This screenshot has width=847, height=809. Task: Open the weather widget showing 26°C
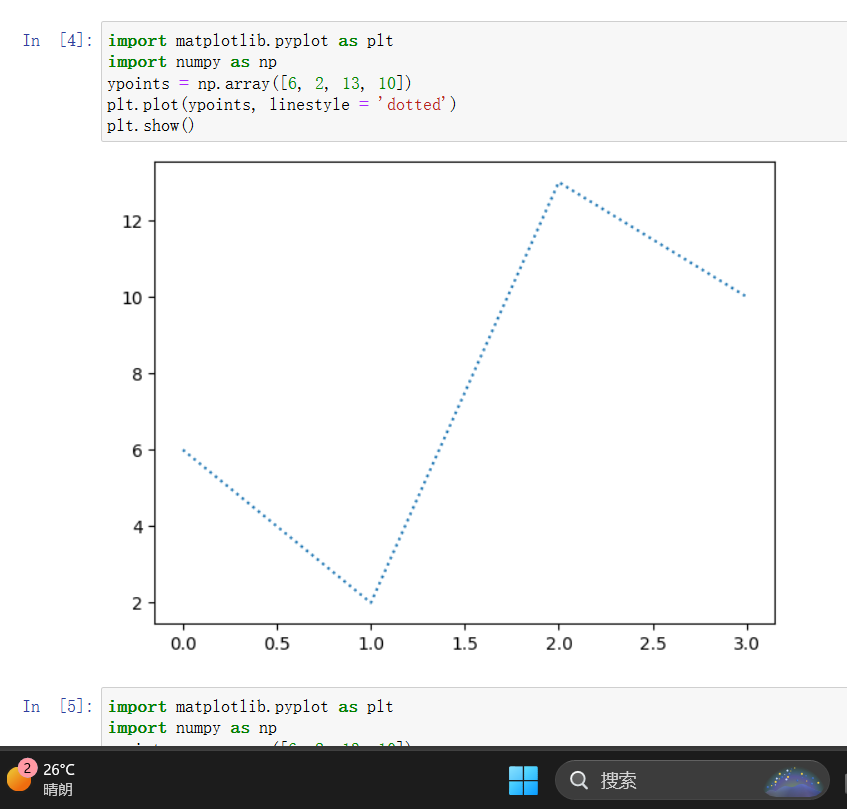coord(42,779)
